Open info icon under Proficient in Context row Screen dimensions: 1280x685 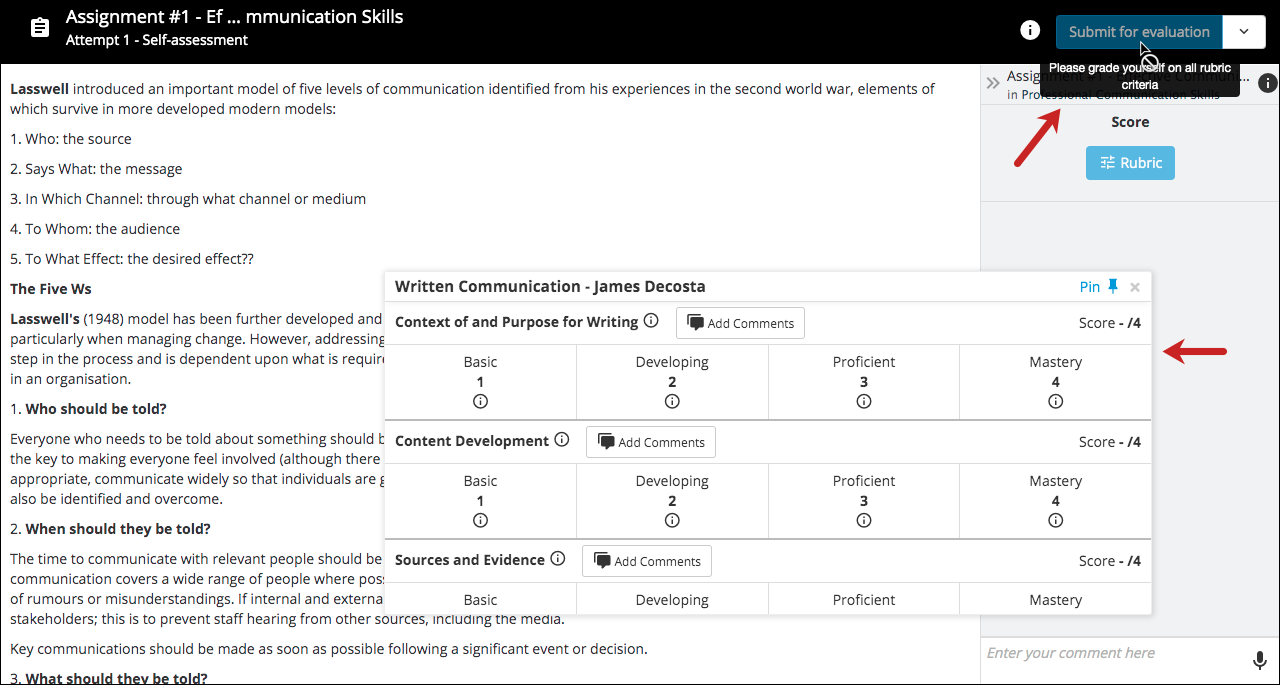(864, 402)
